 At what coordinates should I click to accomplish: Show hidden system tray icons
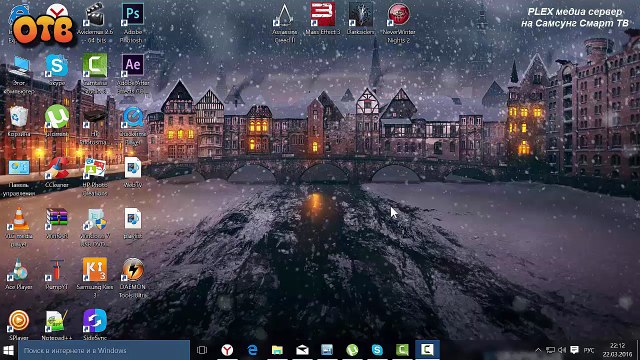538,350
